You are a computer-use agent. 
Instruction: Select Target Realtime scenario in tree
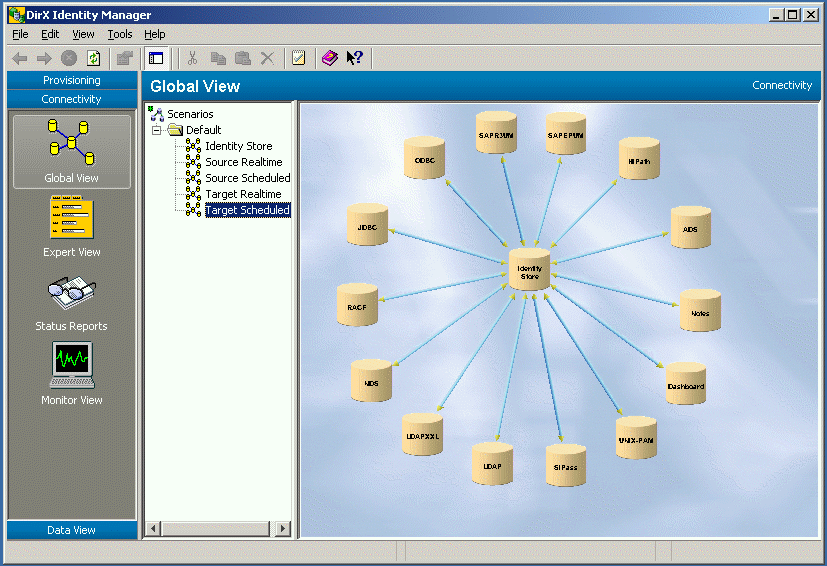[x=243, y=194]
